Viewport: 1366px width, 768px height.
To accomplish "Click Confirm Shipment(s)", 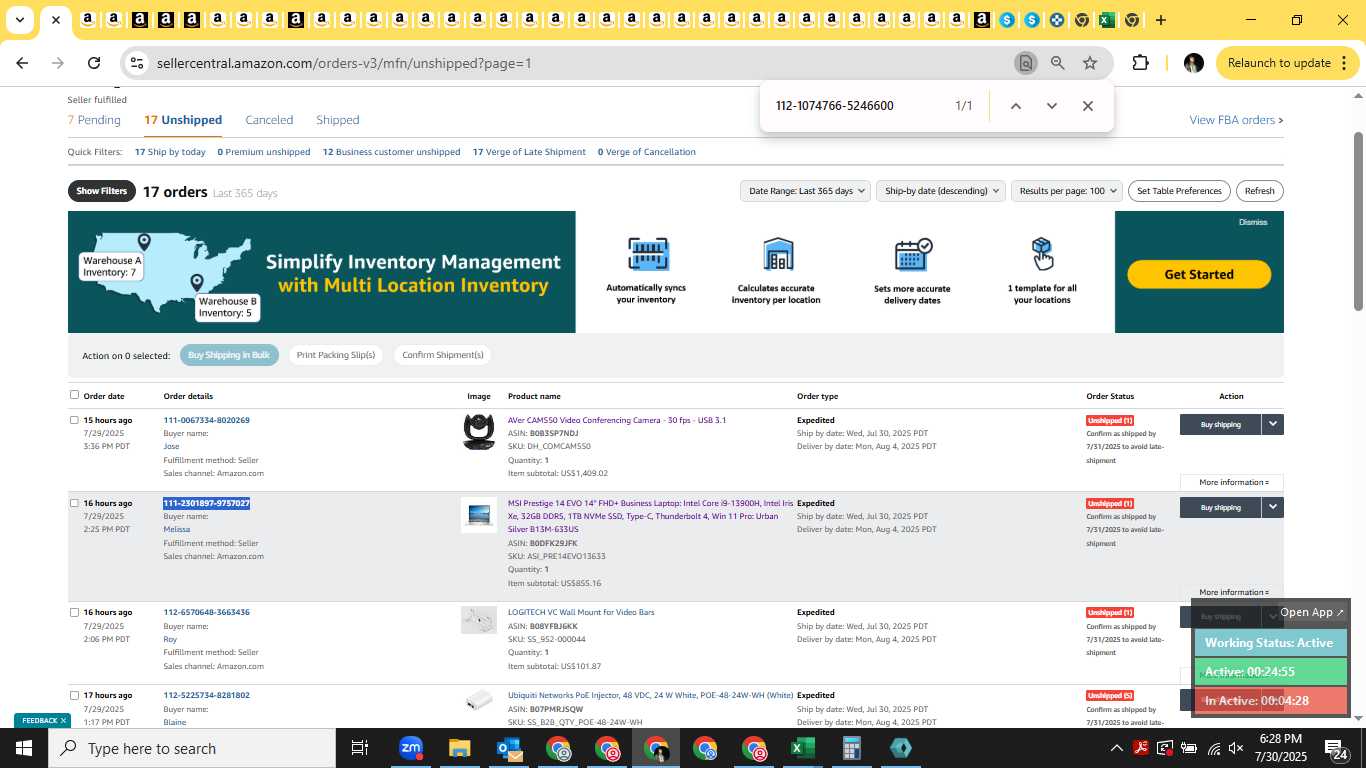I will (442, 355).
